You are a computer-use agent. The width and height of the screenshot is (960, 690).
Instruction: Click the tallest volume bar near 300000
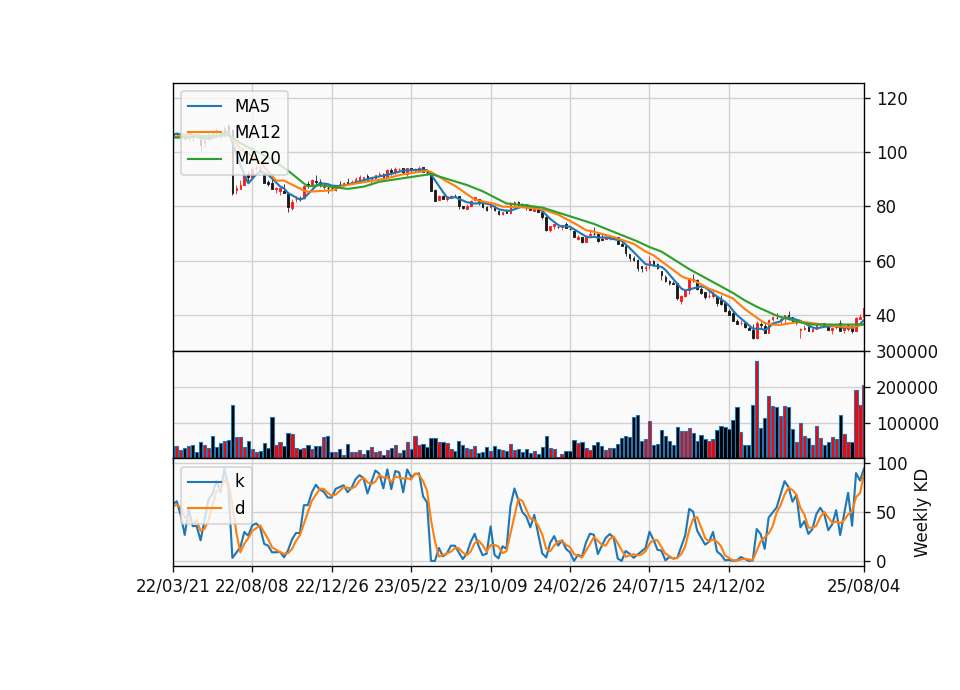[757, 410]
